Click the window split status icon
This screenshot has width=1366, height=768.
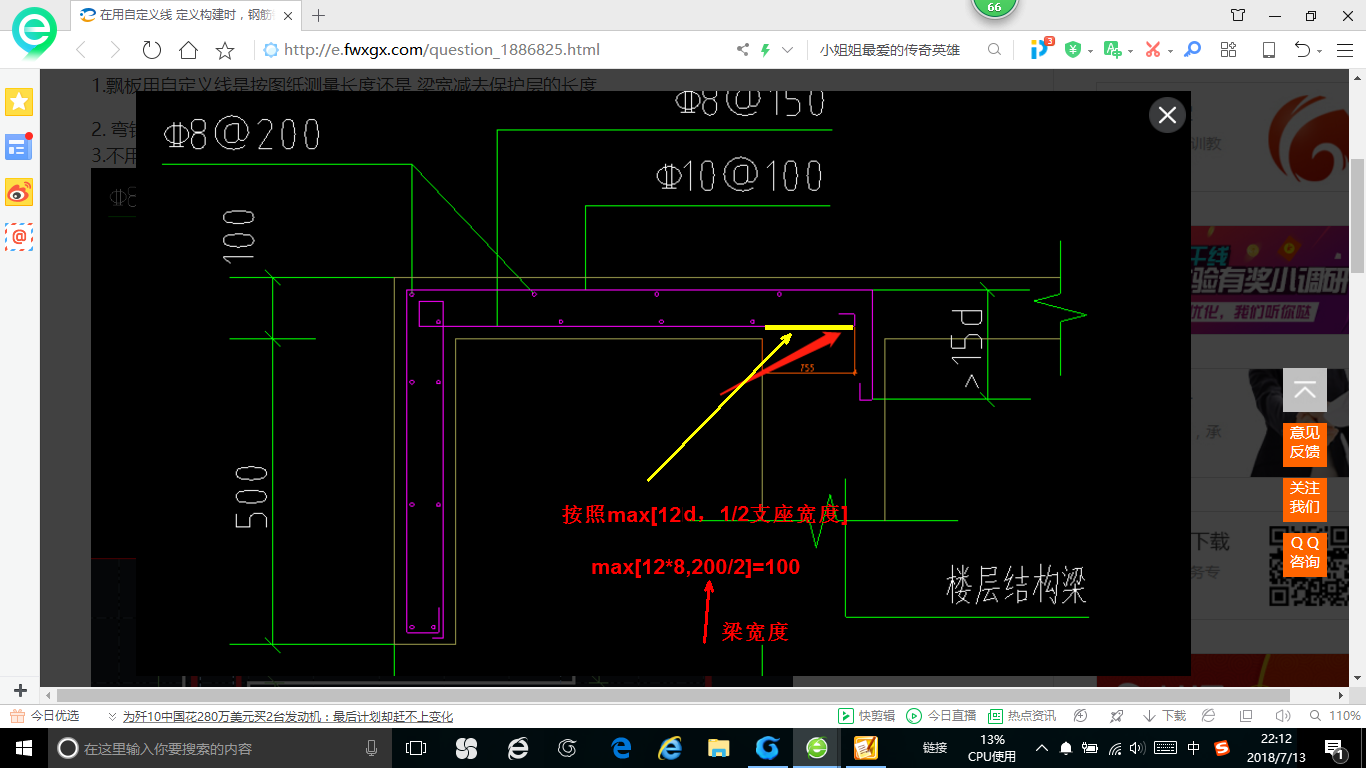click(1246, 716)
